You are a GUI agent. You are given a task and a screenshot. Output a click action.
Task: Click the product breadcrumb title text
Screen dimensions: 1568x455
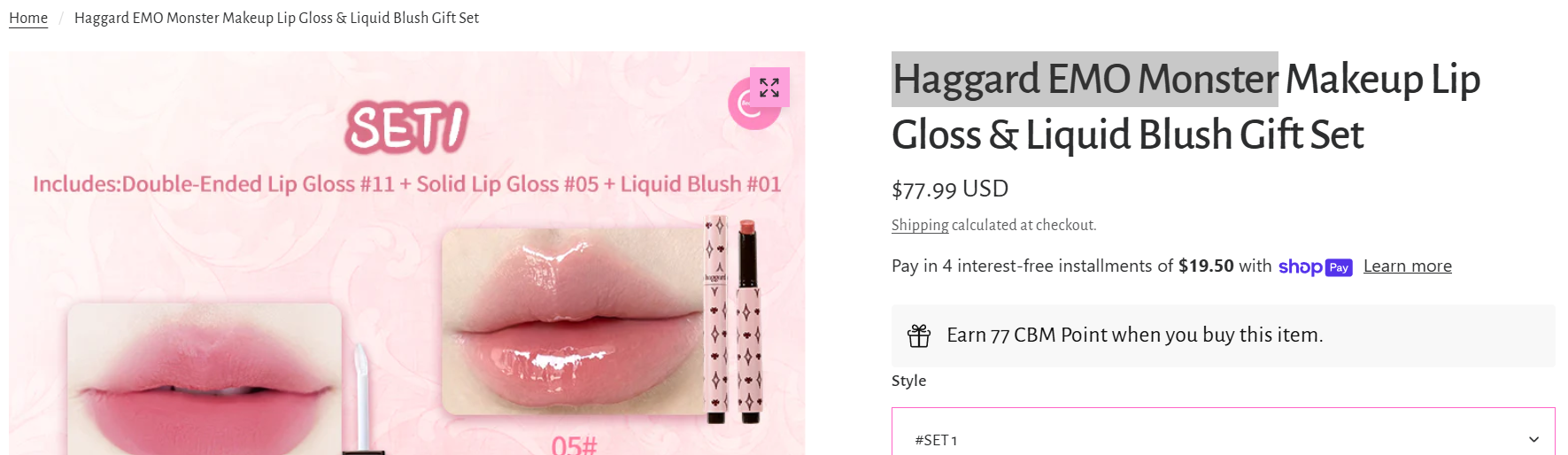click(276, 18)
